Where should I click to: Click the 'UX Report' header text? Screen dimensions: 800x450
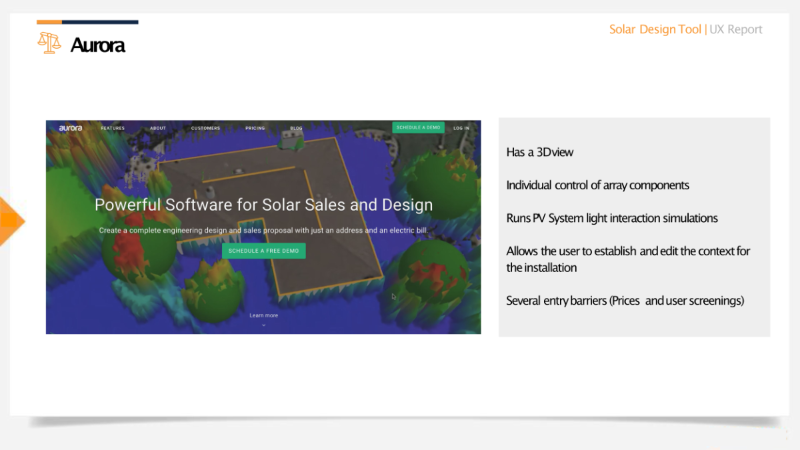pyautogui.click(x=736, y=30)
